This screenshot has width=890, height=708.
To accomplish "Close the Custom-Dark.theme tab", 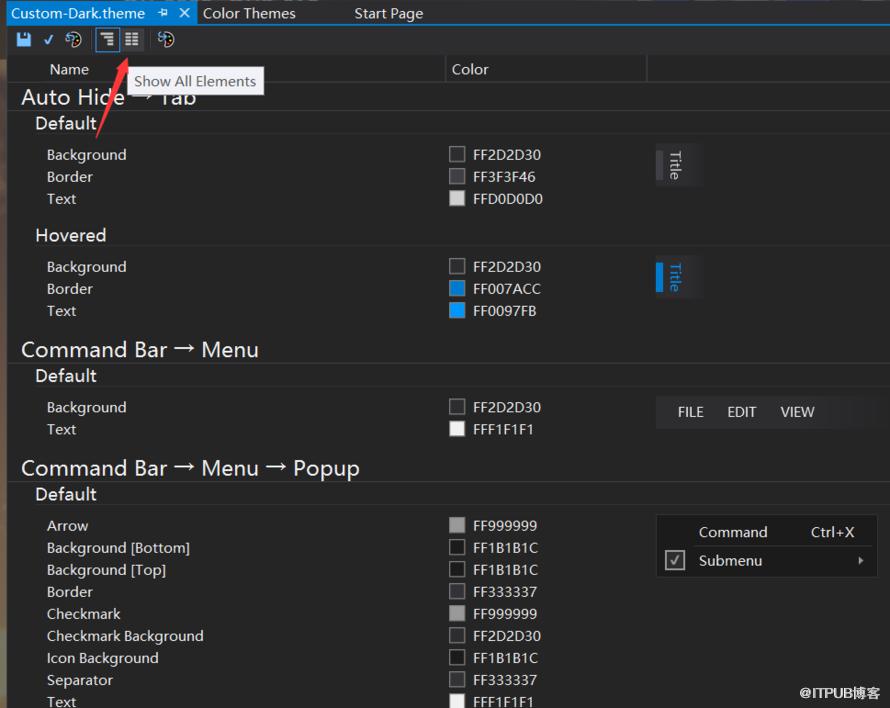I will [x=184, y=12].
